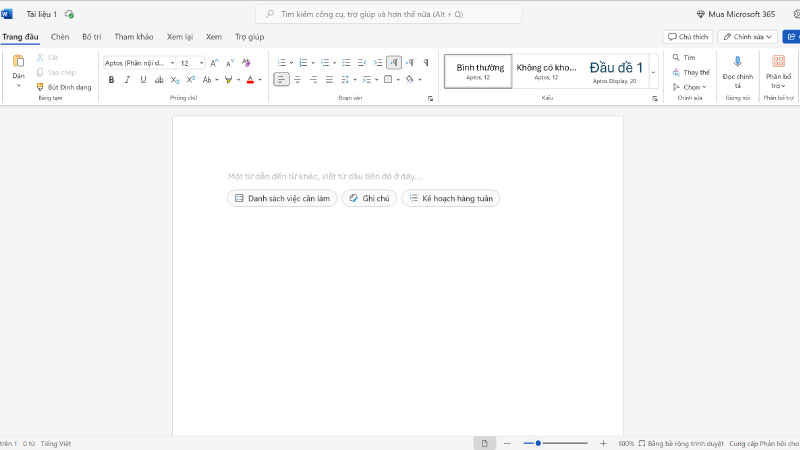Toggle bold formatting
This screenshot has height=450, width=800.
coord(111,80)
